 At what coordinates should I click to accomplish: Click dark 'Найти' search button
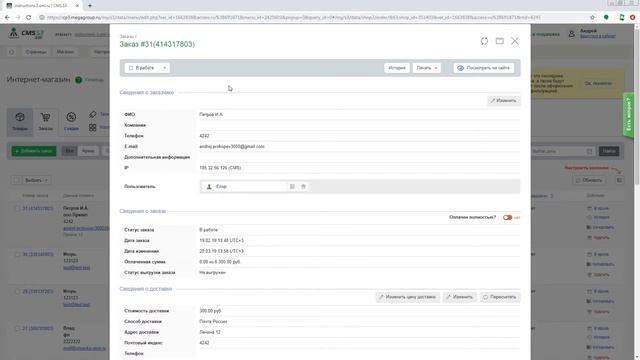point(609,151)
